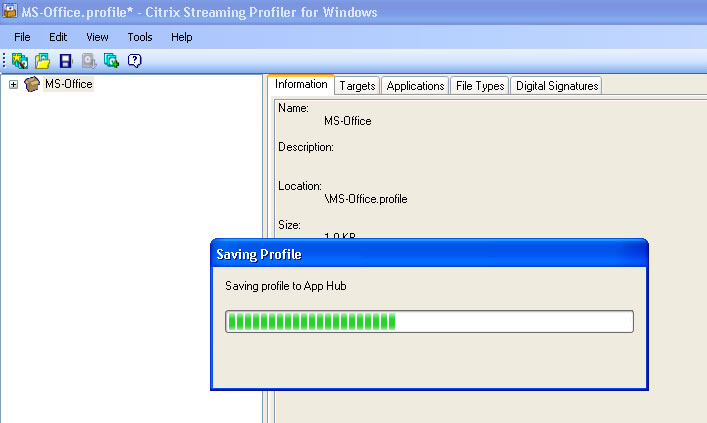Screen dimensions: 707x423
Task: Click the 'Description:' label
Action: tap(306, 147)
